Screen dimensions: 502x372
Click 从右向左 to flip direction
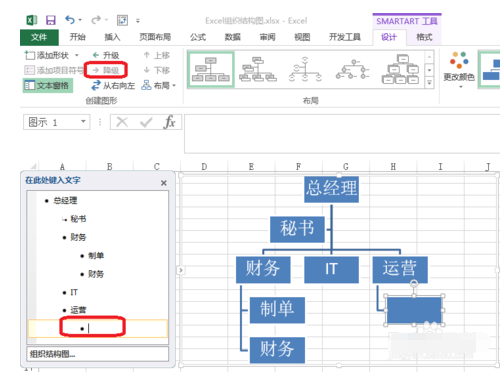113,86
